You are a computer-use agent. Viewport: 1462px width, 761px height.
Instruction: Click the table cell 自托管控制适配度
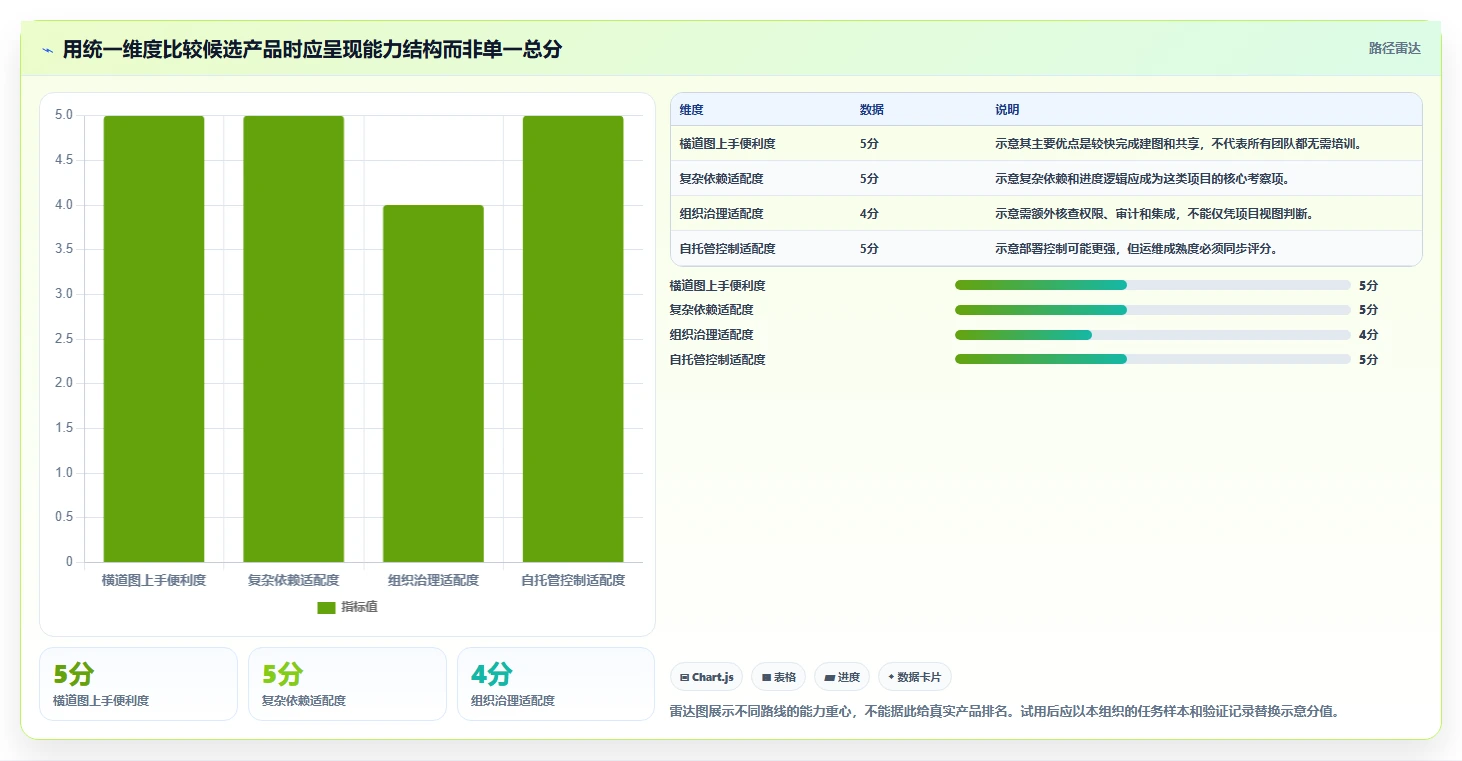pos(727,249)
